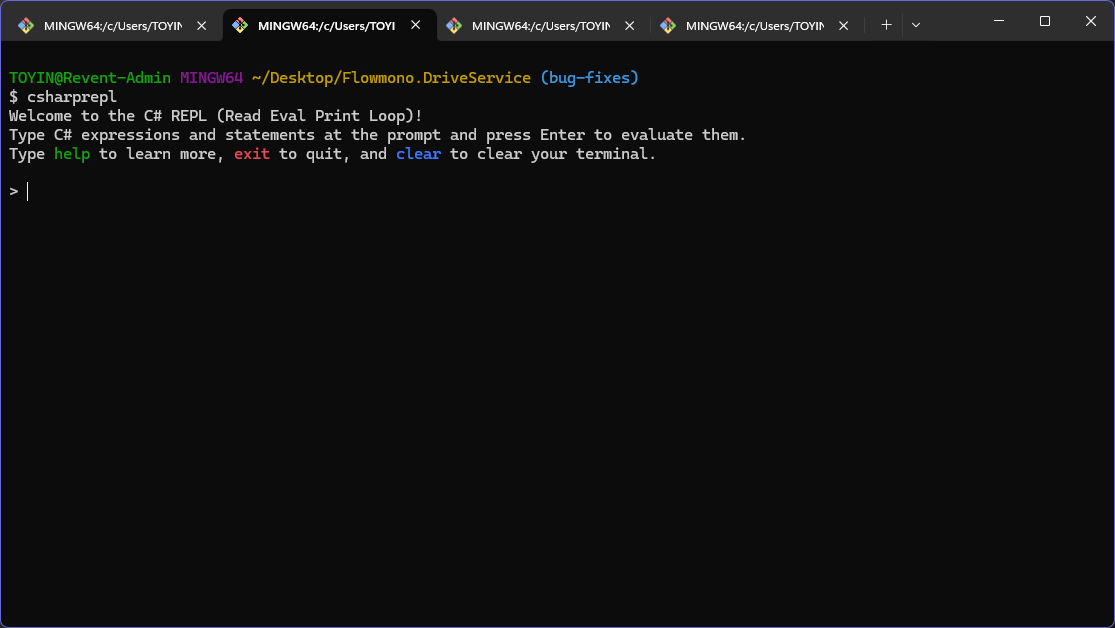
Task: Click the (bug-fixes) branch name in prompt
Action: pyautogui.click(x=589, y=78)
